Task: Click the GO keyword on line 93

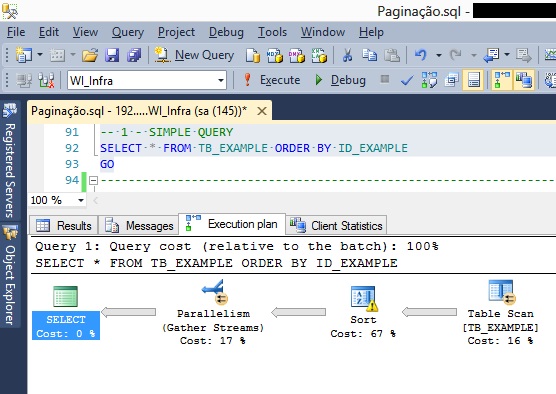Action: [107, 164]
